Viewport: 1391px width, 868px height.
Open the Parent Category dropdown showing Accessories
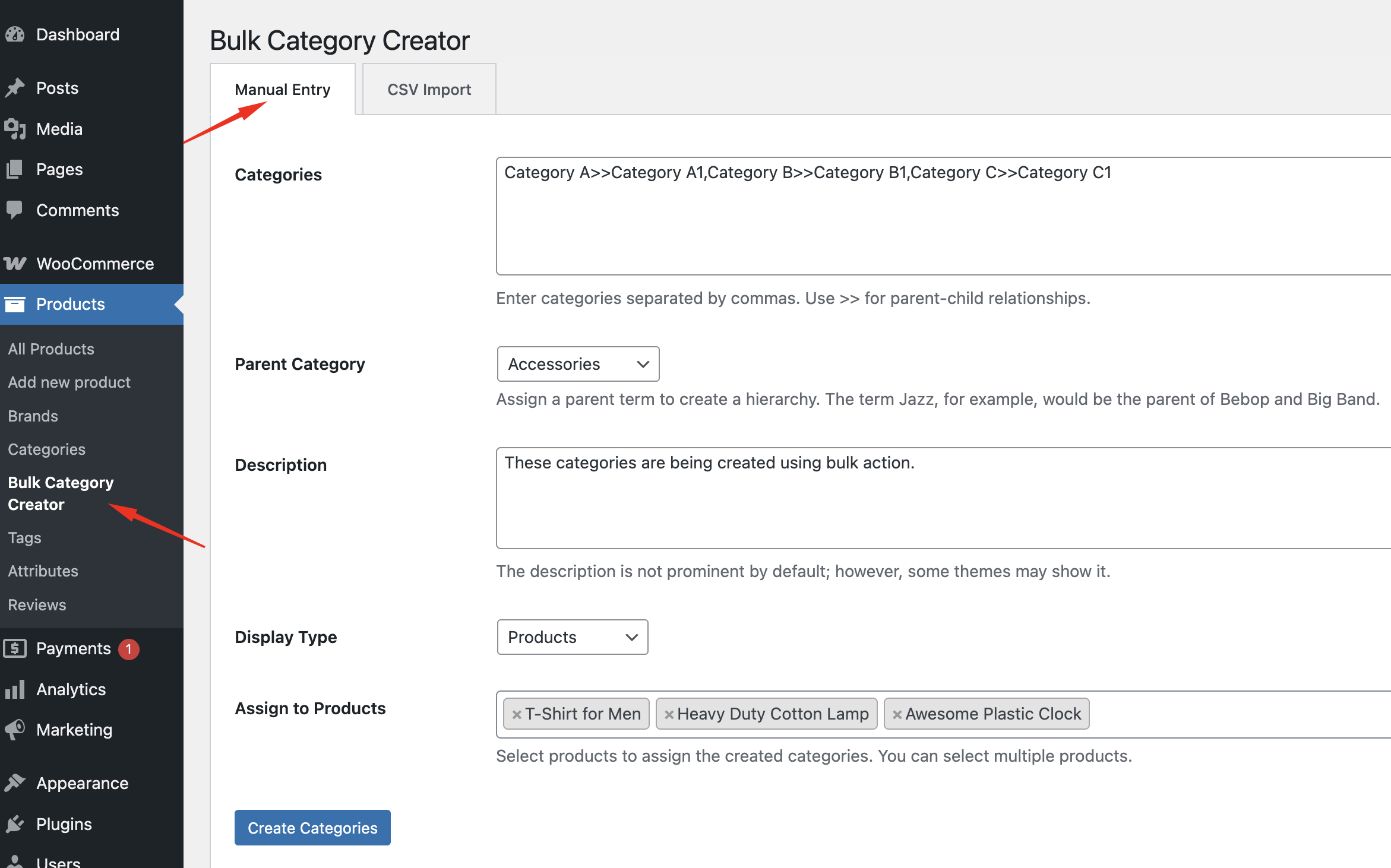[577, 364]
